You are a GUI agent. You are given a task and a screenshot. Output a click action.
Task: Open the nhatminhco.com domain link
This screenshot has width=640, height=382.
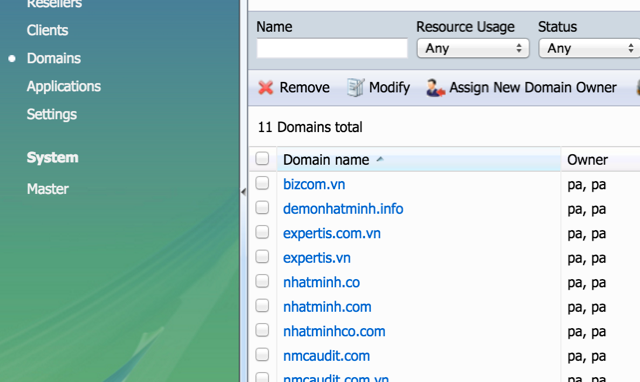pyautogui.click(x=334, y=331)
